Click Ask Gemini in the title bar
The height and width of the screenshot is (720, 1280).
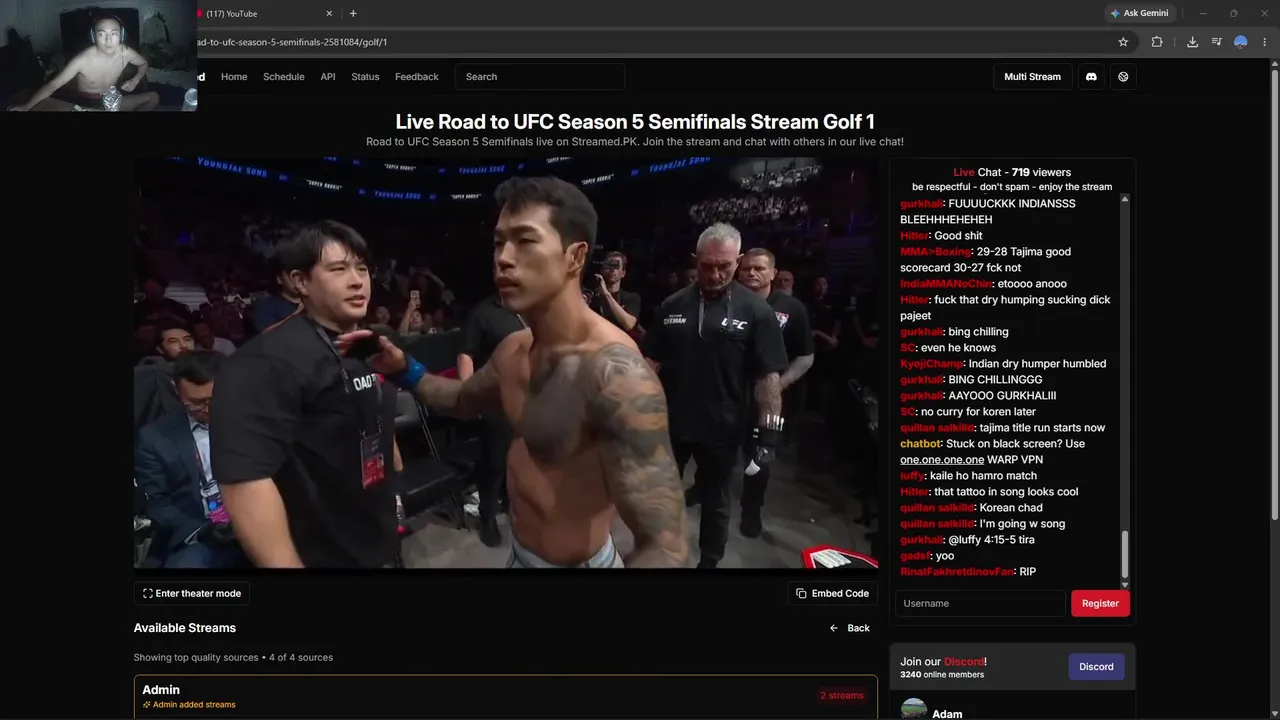[1139, 13]
